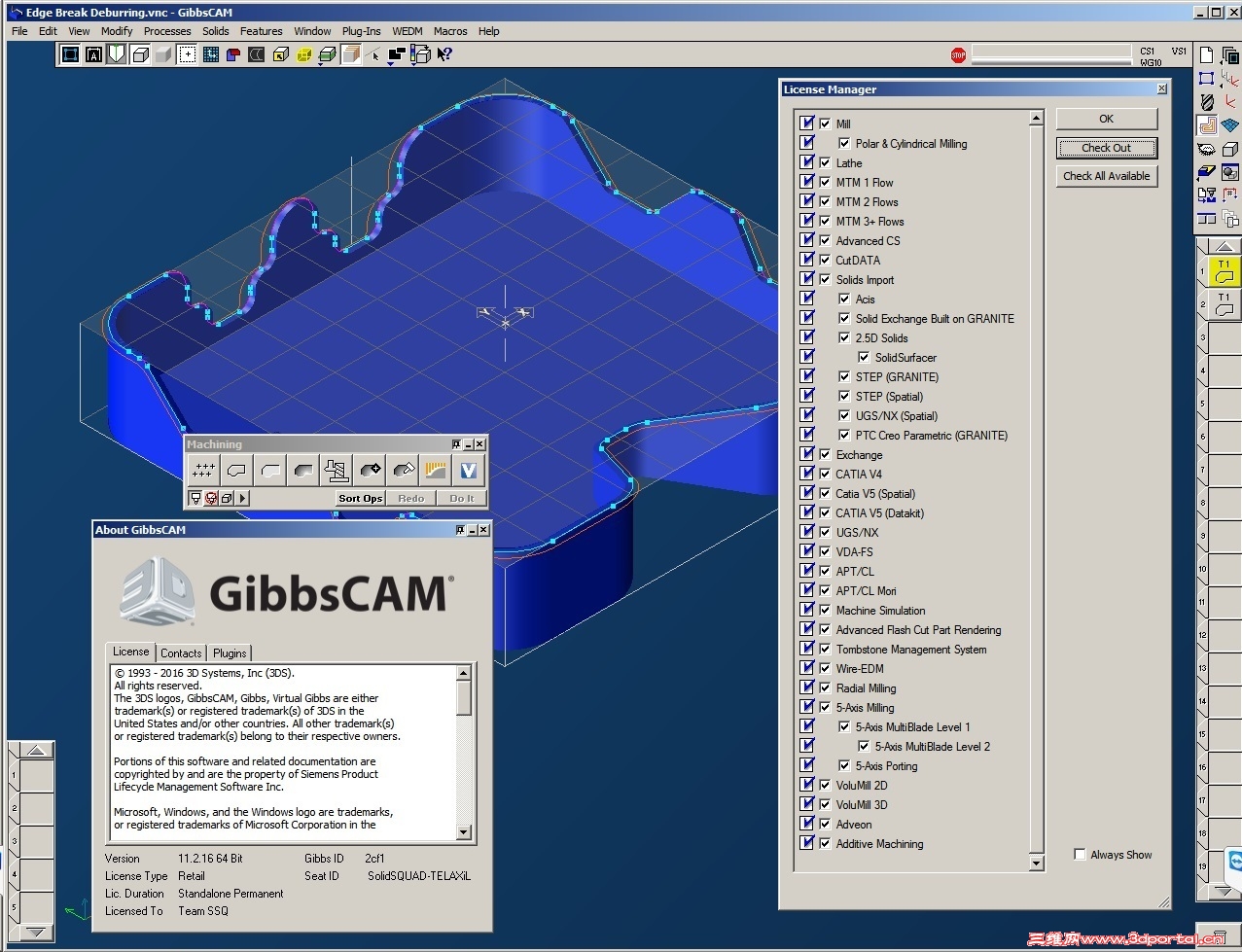This screenshot has width=1242, height=952.
Task: Click the Sort Ops button
Action: click(360, 498)
